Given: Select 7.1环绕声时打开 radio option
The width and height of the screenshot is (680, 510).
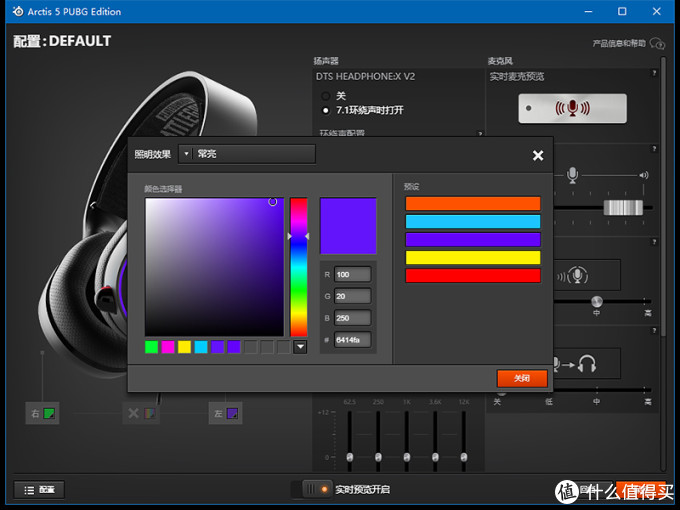Looking at the screenshot, I should point(326,110).
